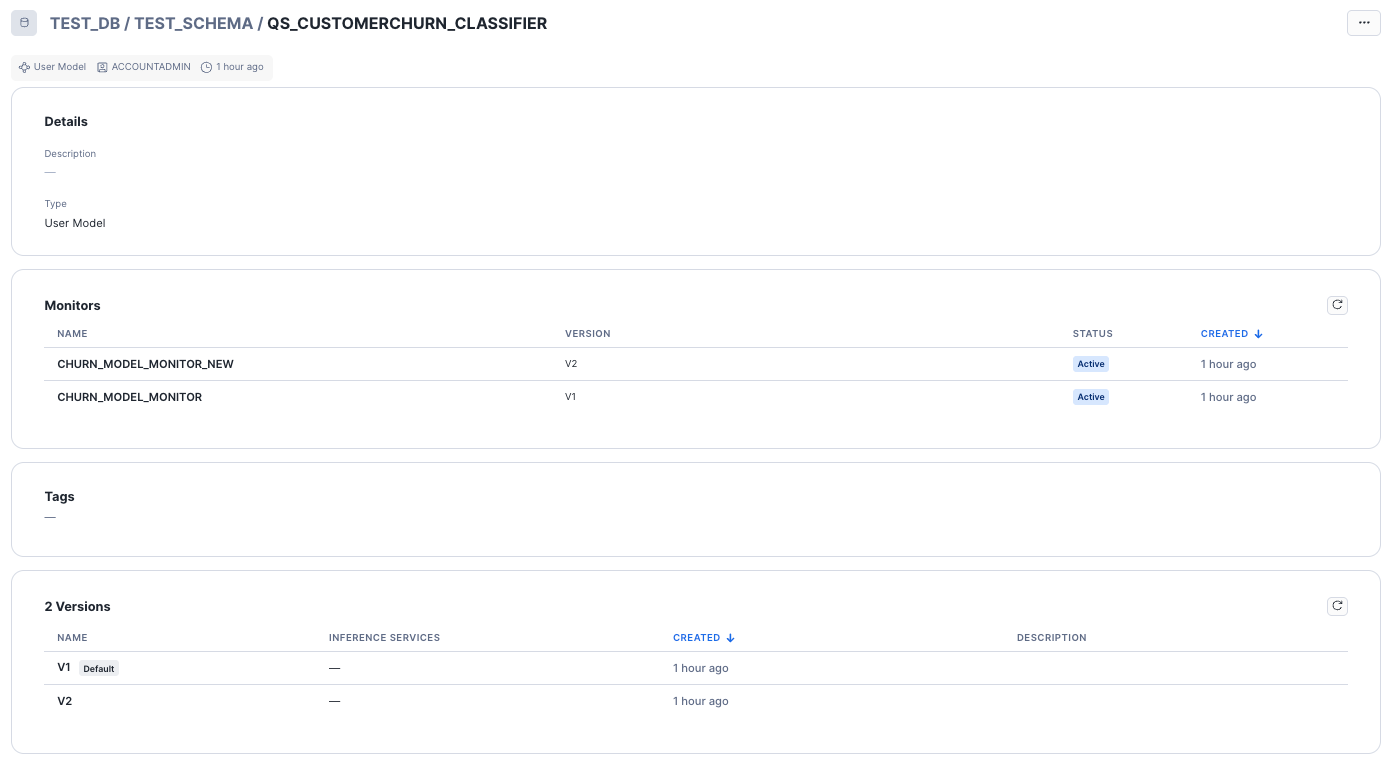Click the 2 Versions heading
Image resolution: width=1398 pixels, height=760 pixels.
coord(77,606)
